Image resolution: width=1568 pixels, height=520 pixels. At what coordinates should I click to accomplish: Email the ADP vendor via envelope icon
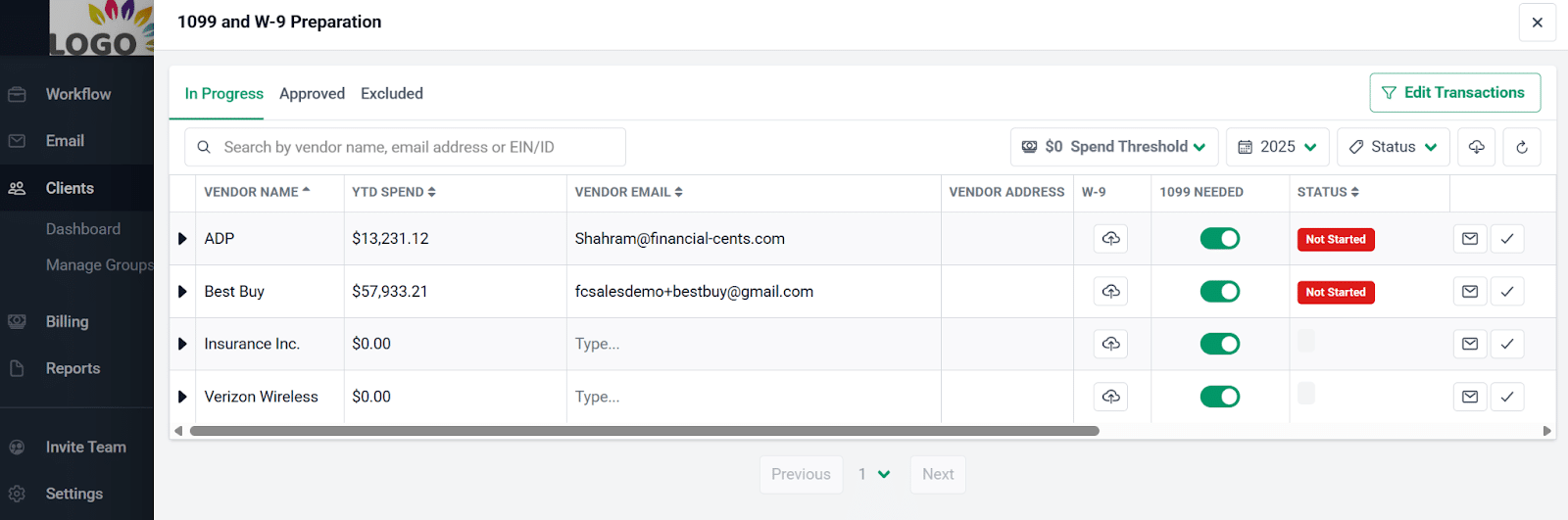coord(1470,239)
